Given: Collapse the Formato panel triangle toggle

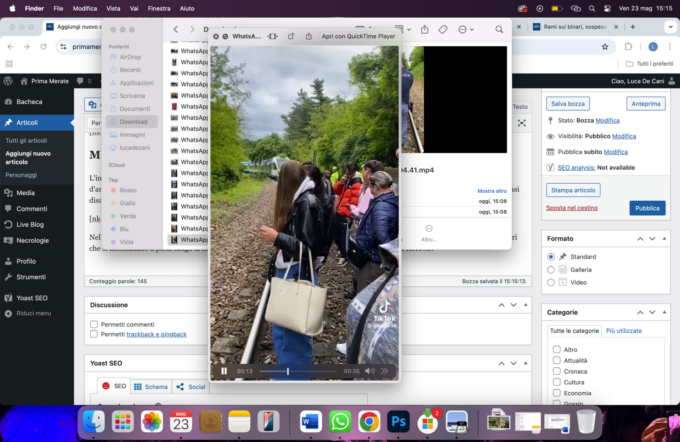Looking at the screenshot, I should click(664, 239).
